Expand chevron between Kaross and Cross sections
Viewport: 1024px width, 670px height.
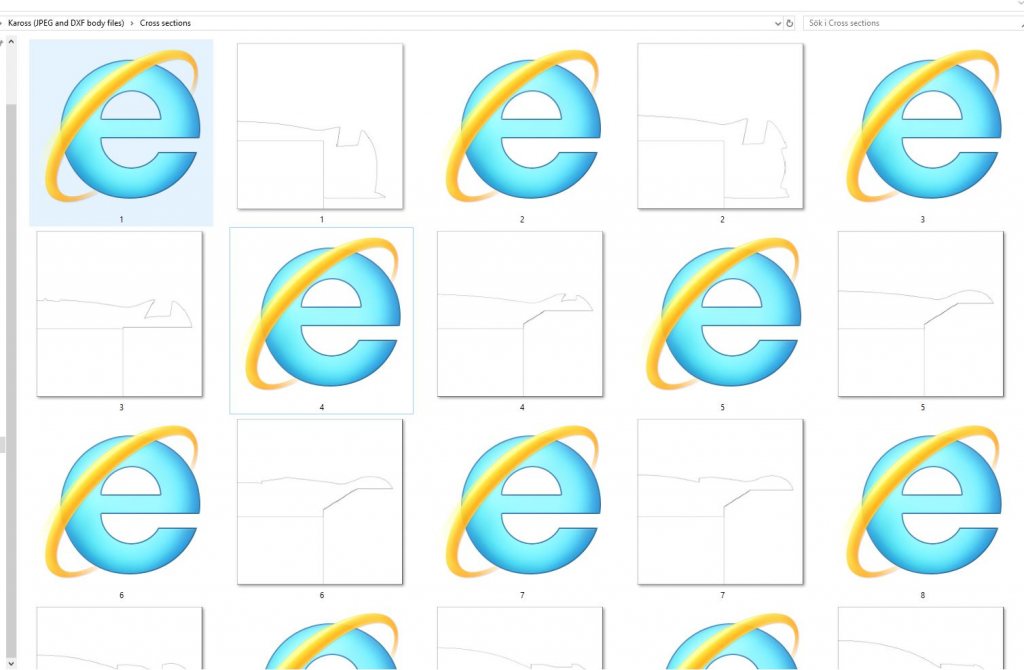(x=132, y=23)
